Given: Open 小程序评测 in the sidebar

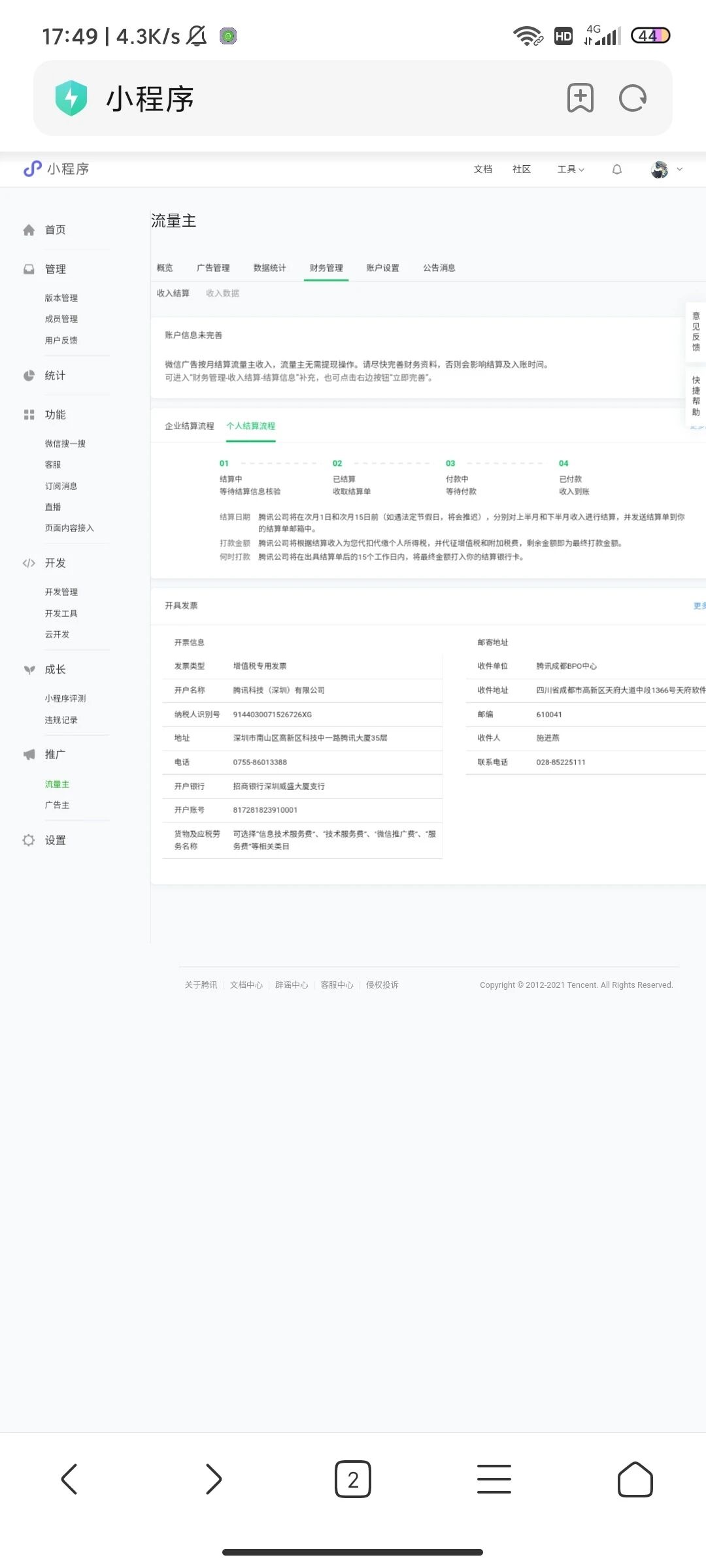Looking at the screenshot, I should click(65, 698).
